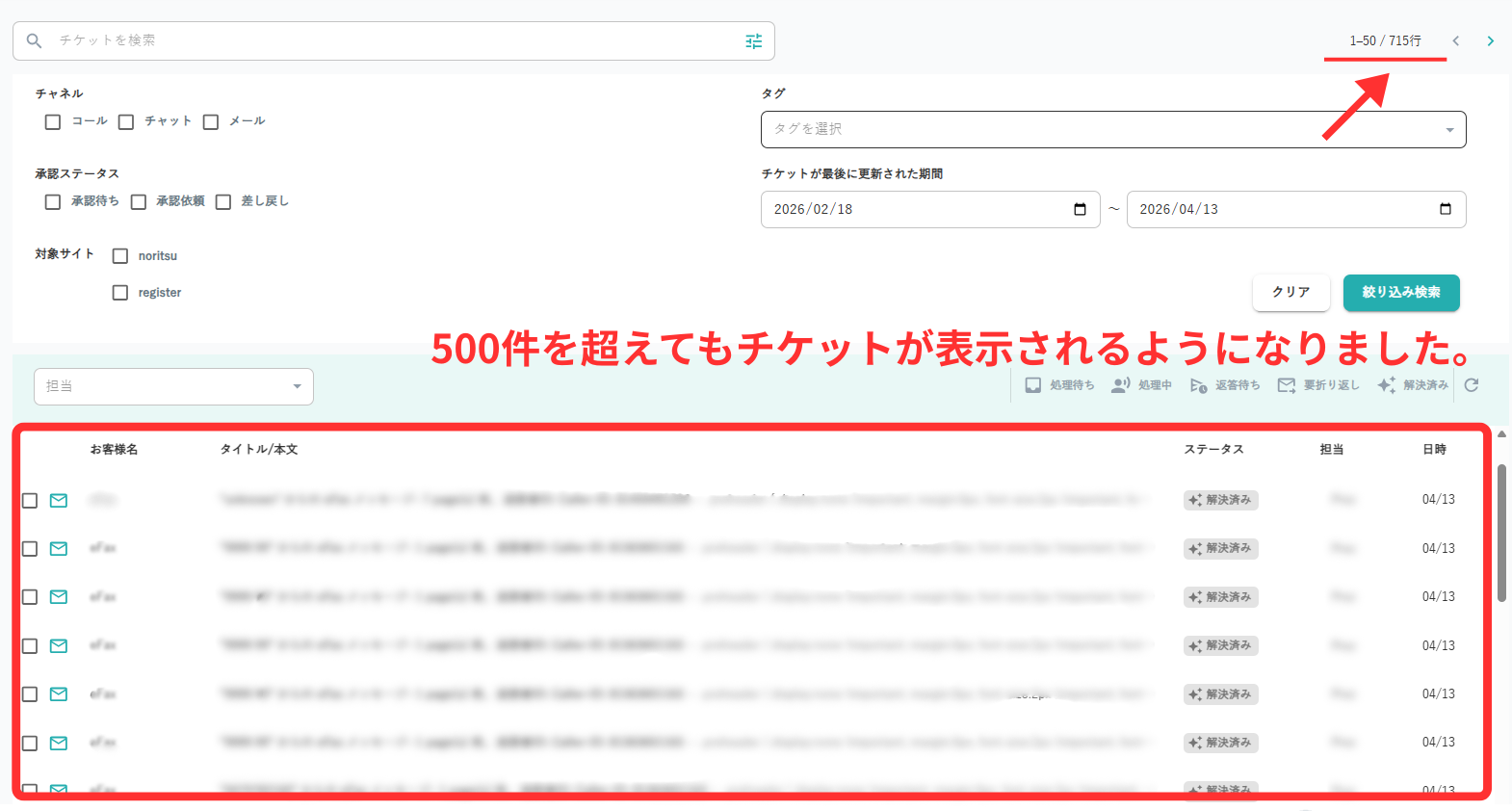Click the ticket list vertical scrollbar
1512x811 pixels.
click(1500, 535)
